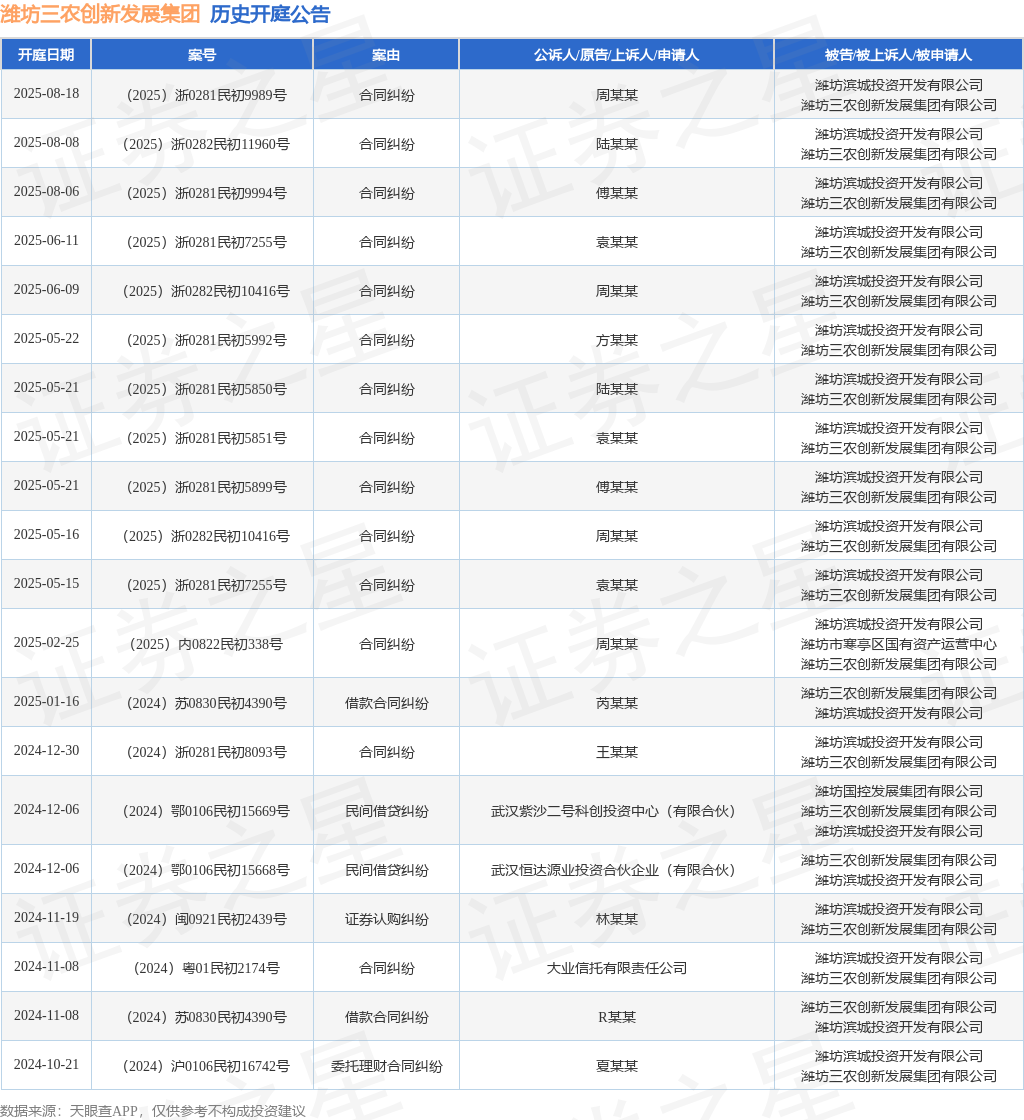This screenshot has width=1024, height=1120.
Task: Select case number 浙0281民初5851号
Action: coord(206,438)
